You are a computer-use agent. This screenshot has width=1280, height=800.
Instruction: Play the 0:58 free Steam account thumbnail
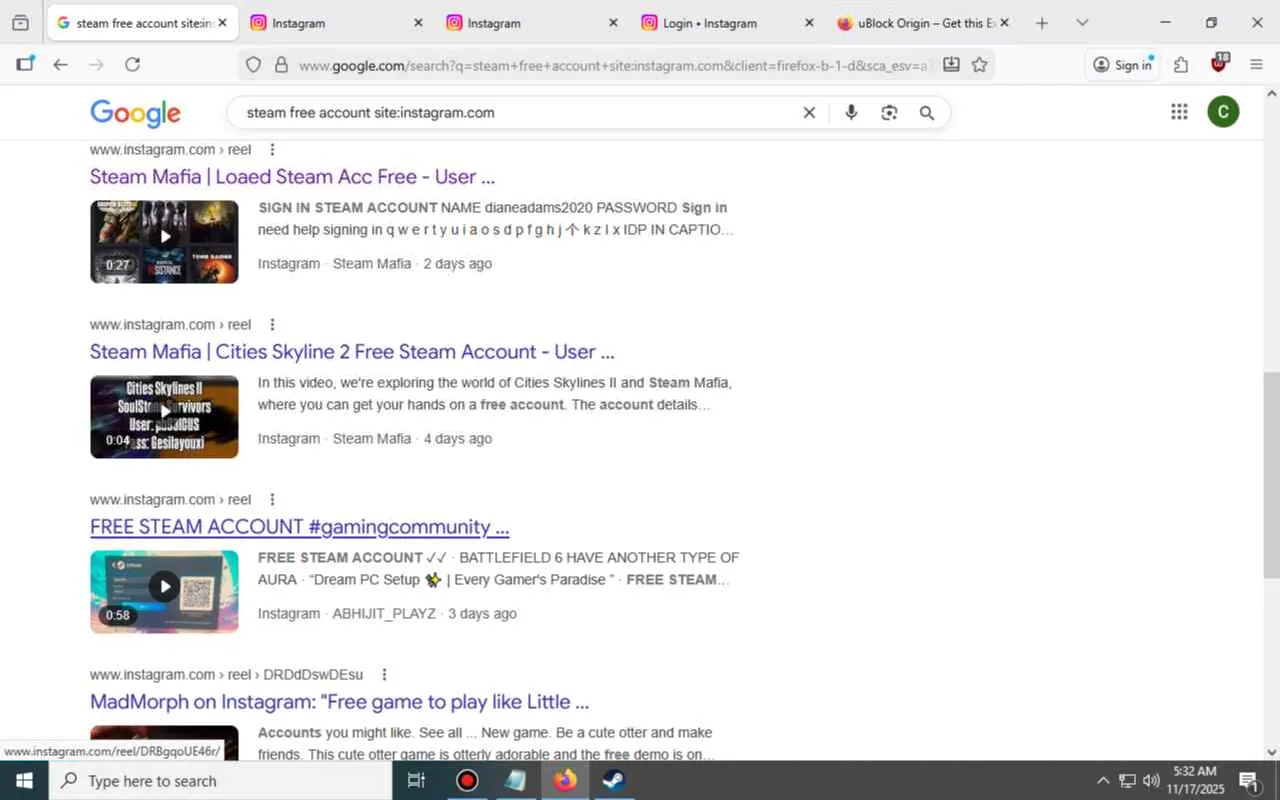[164, 592]
